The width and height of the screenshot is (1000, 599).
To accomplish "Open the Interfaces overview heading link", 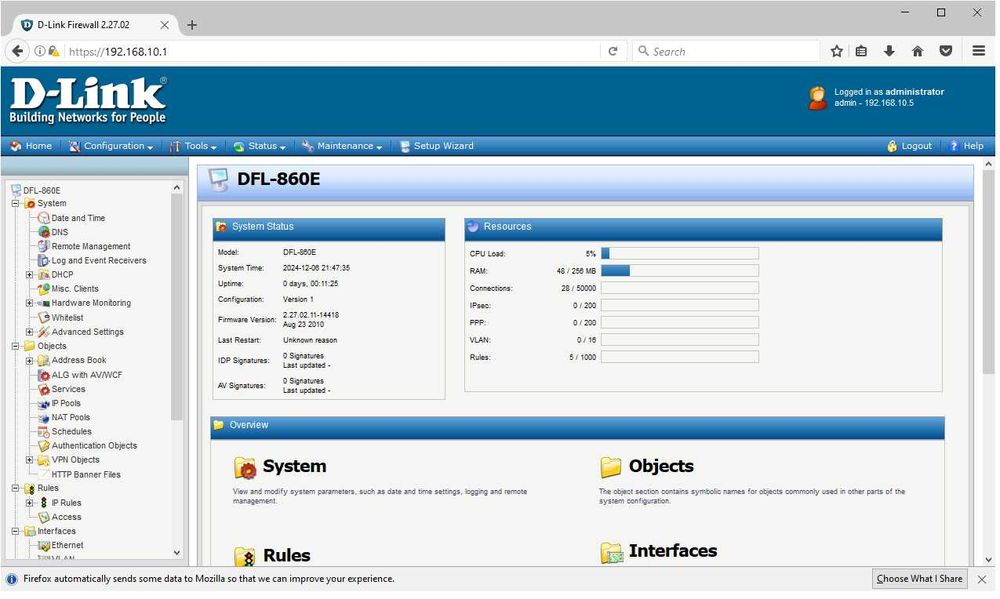I will point(673,552).
